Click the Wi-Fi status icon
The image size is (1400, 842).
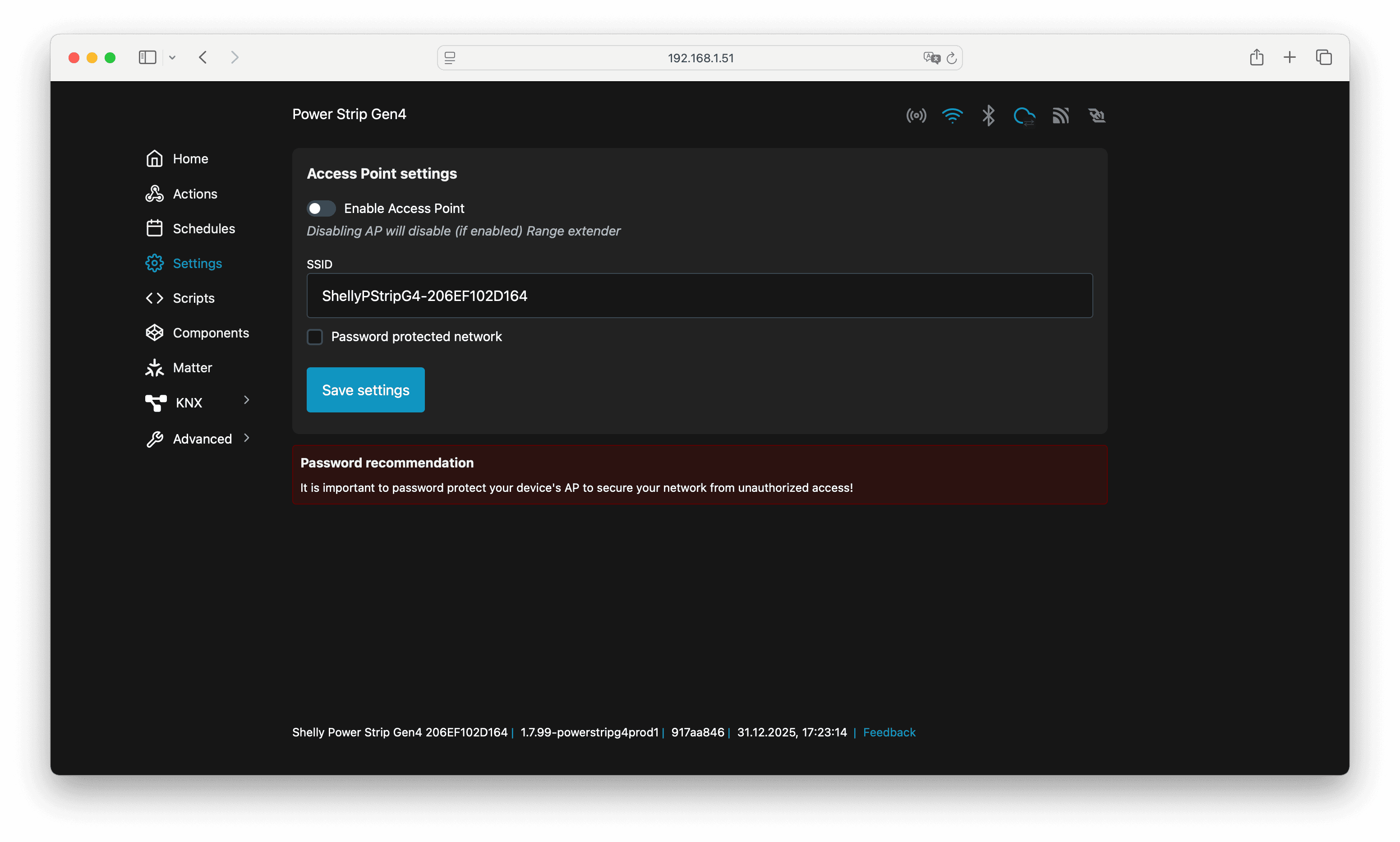[x=952, y=116]
